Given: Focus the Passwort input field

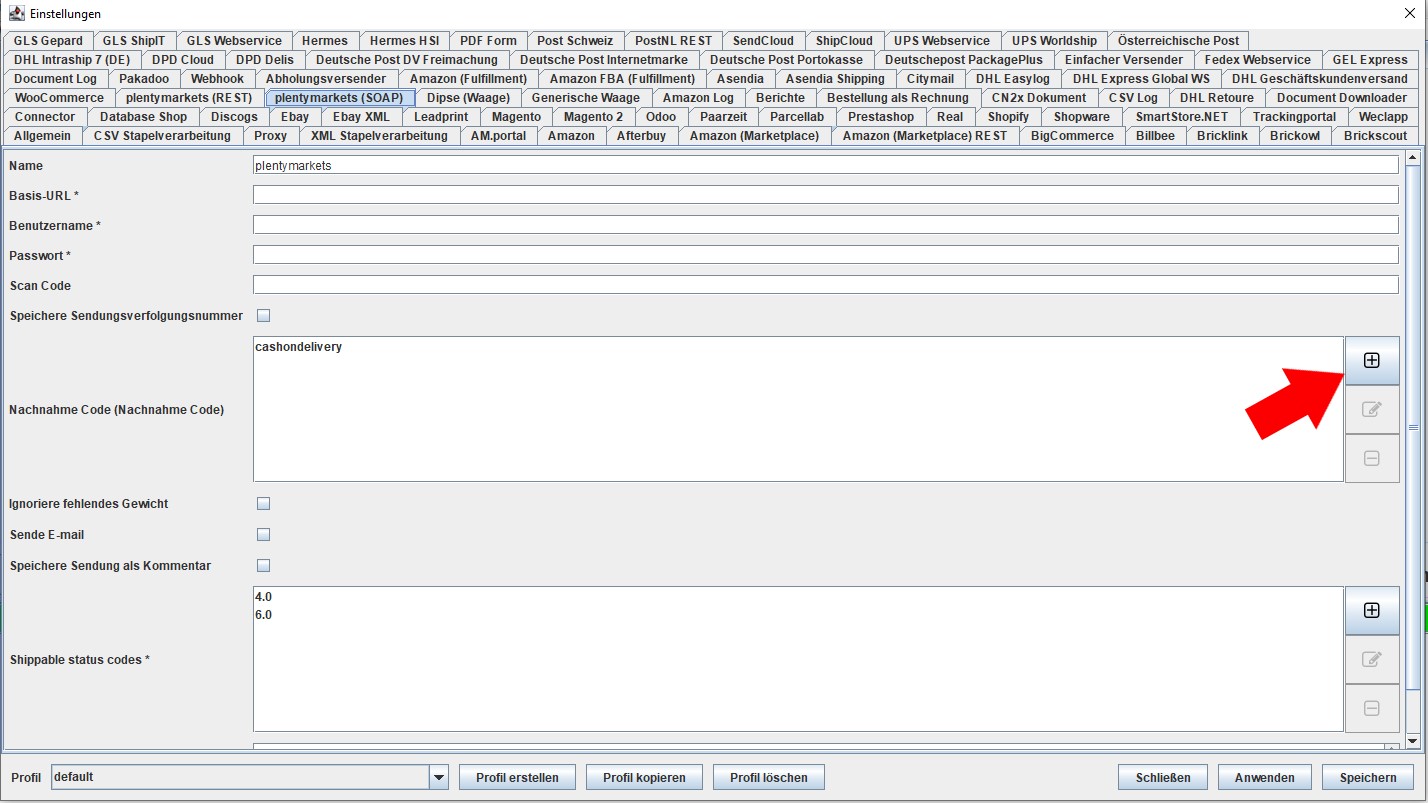Looking at the screenshot, I should pos(826,255).
